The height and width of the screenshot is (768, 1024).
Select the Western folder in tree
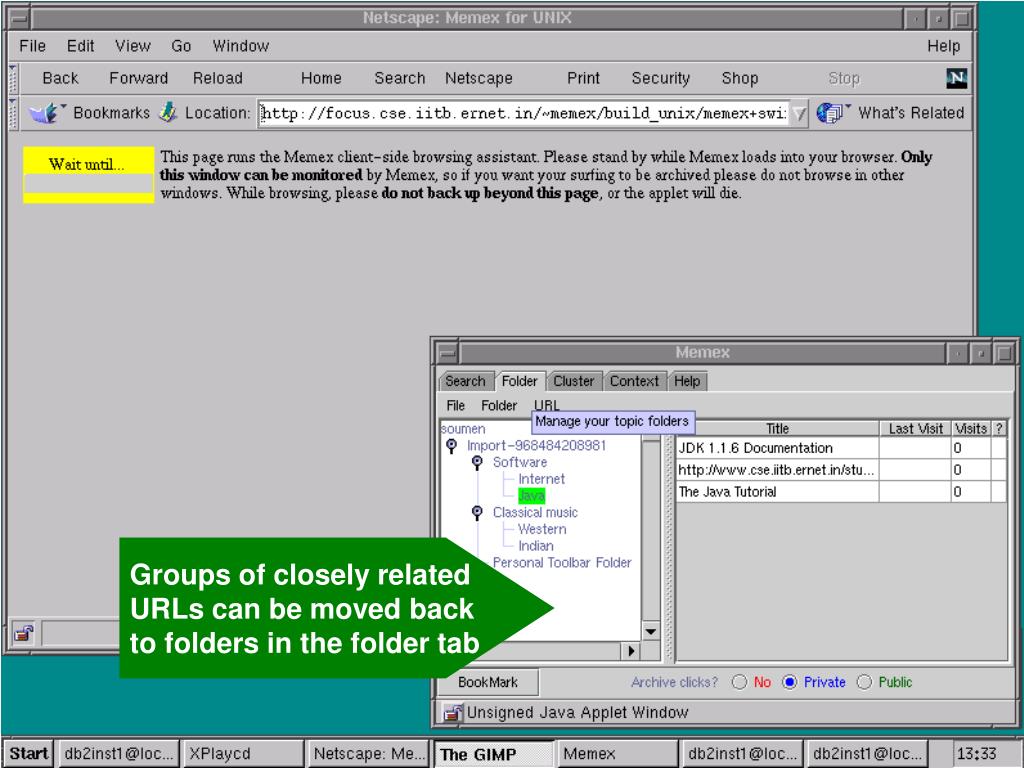(542, 529)
